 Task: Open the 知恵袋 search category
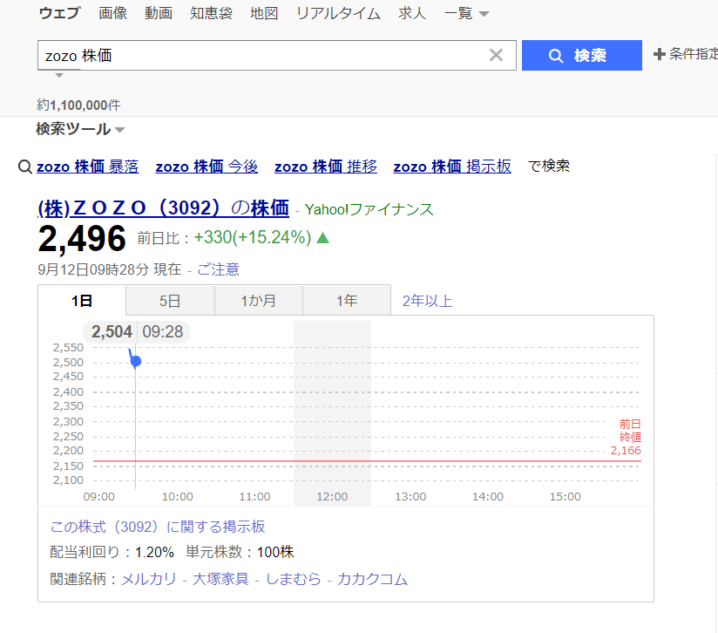(x=210, y=14)
